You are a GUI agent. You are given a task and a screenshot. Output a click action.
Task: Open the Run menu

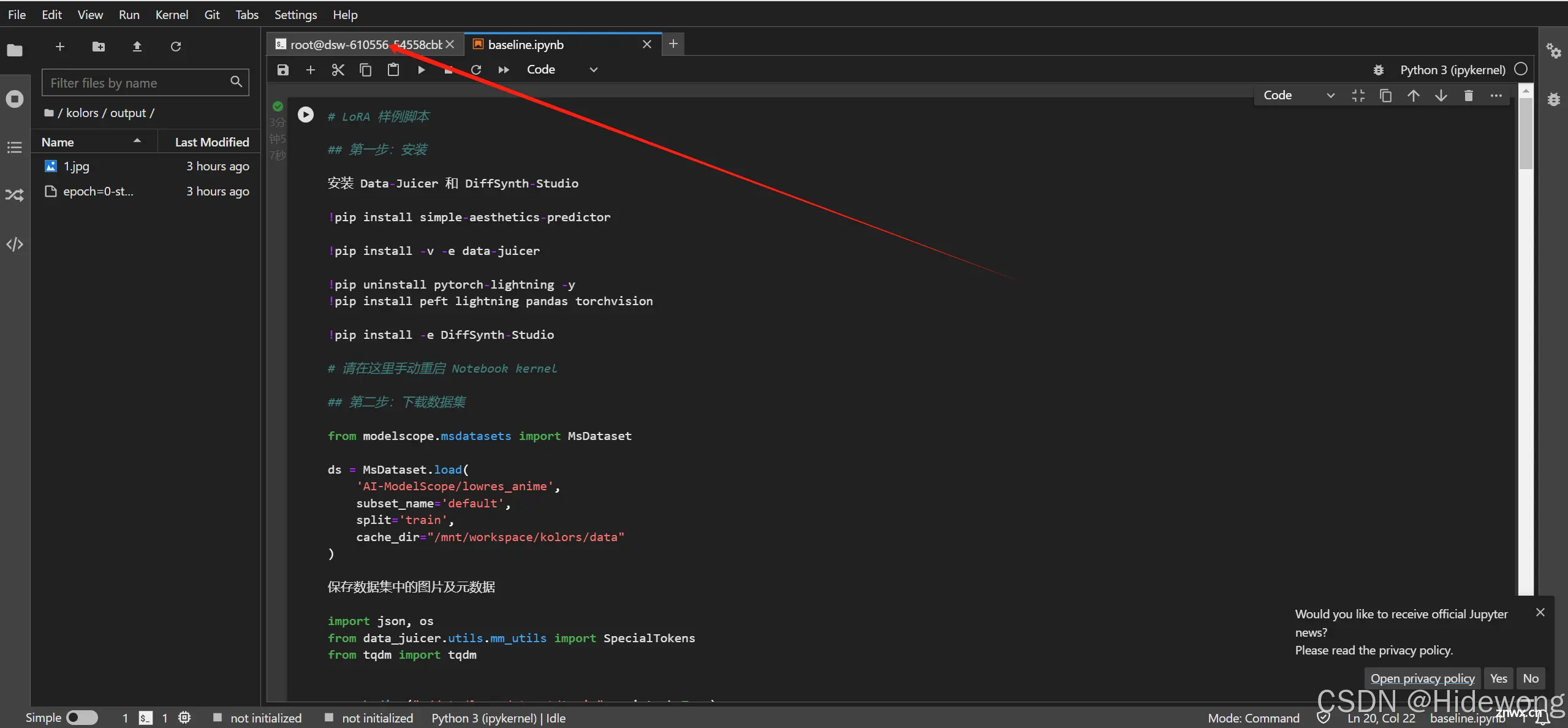pos(129,15)
